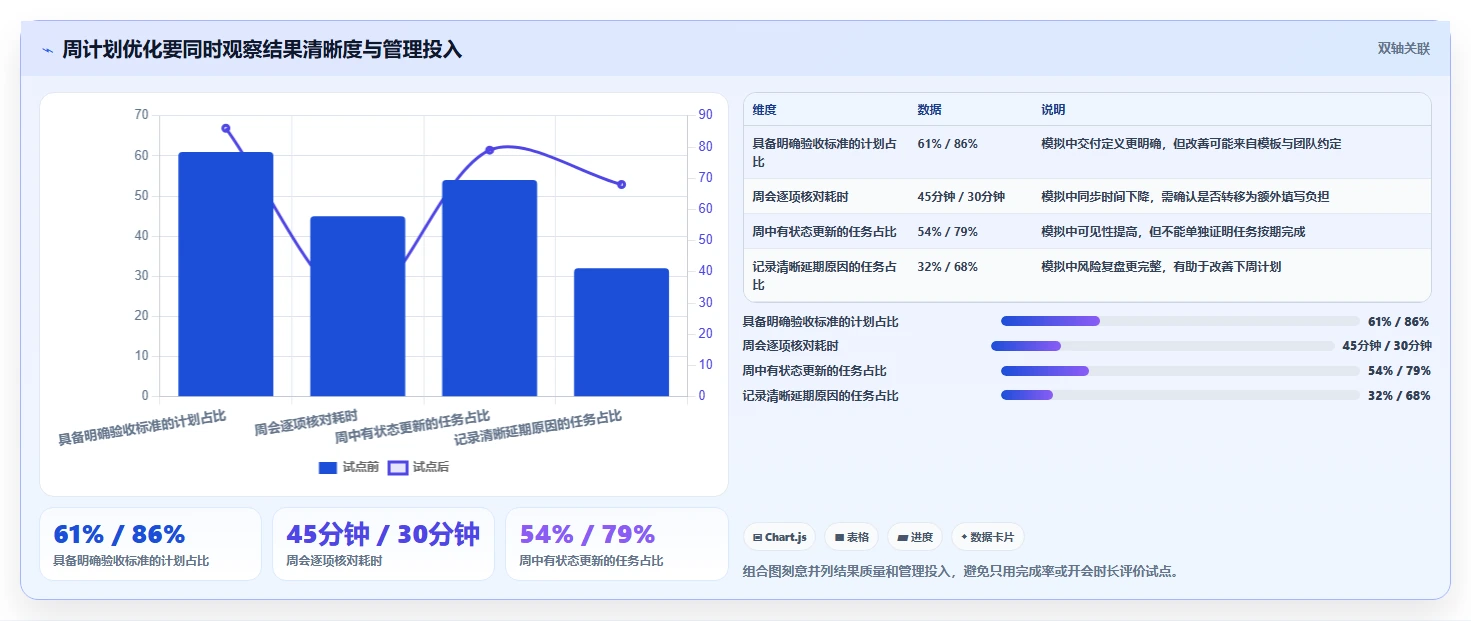The width and height of the screenshot is (1471, 621).
Task: Click the description 模拟中可见性提高
Action: pos(1173,232)
